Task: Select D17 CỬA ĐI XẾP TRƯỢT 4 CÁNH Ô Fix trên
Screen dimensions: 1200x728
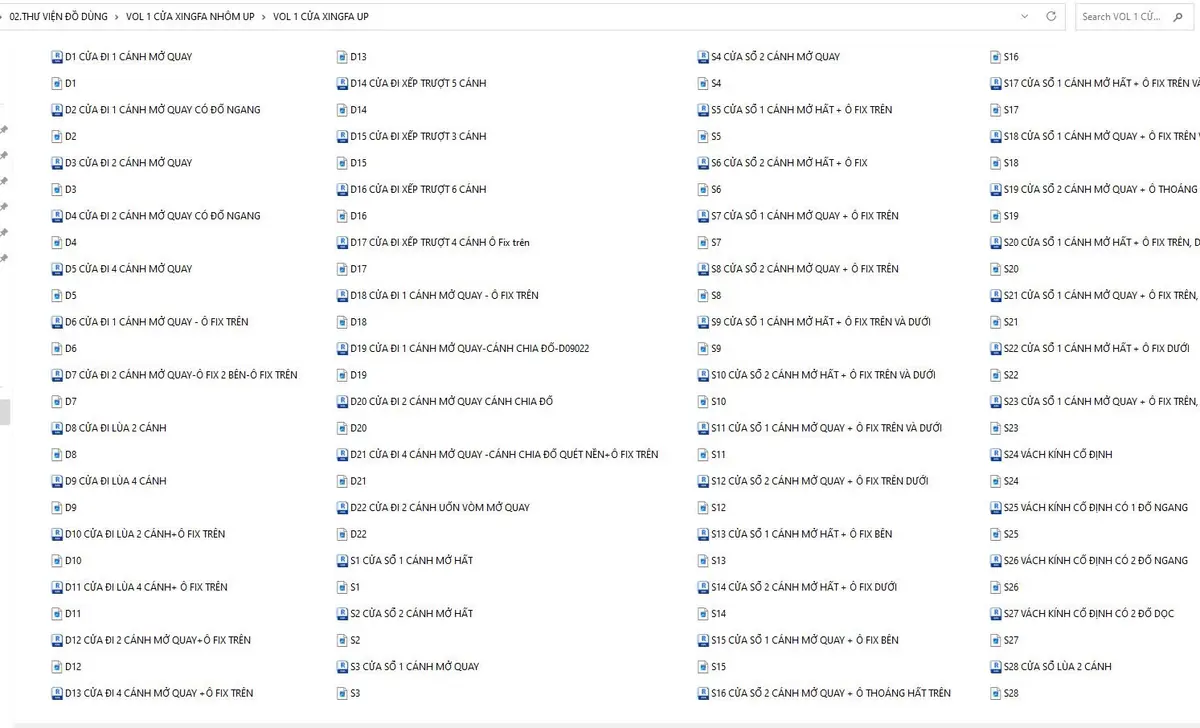Action: pos(434,242)
